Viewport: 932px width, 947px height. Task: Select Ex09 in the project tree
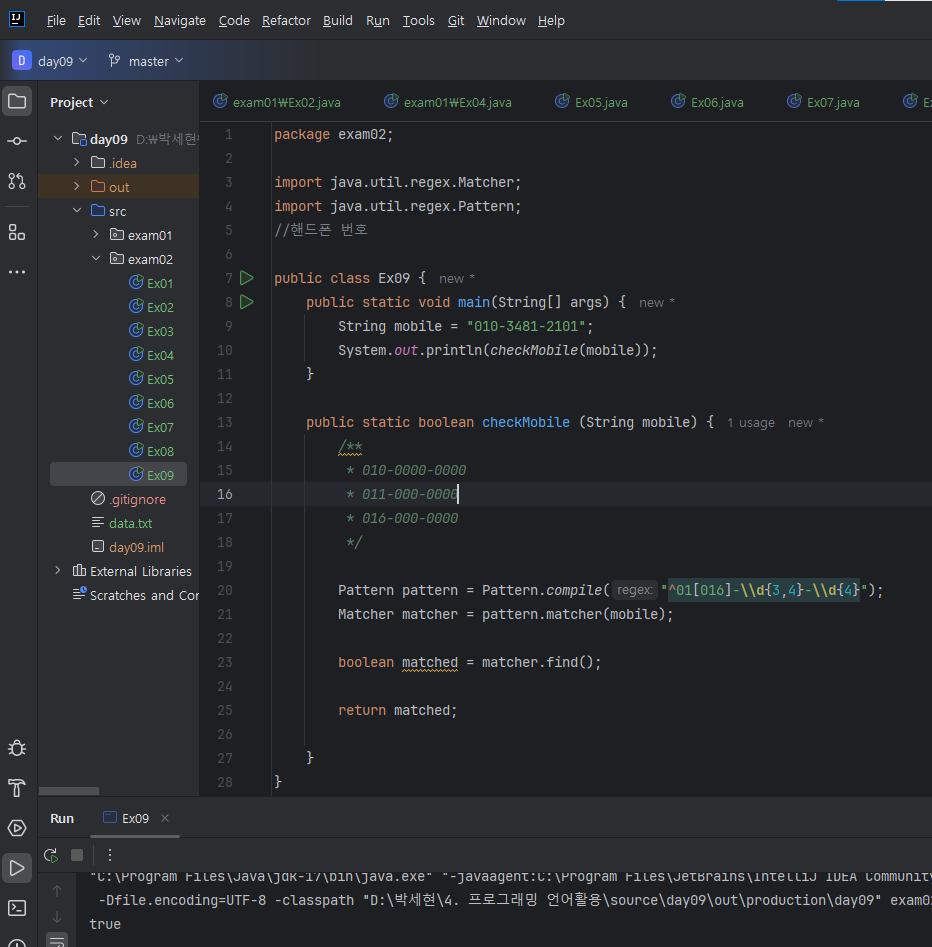coord(118,475)
